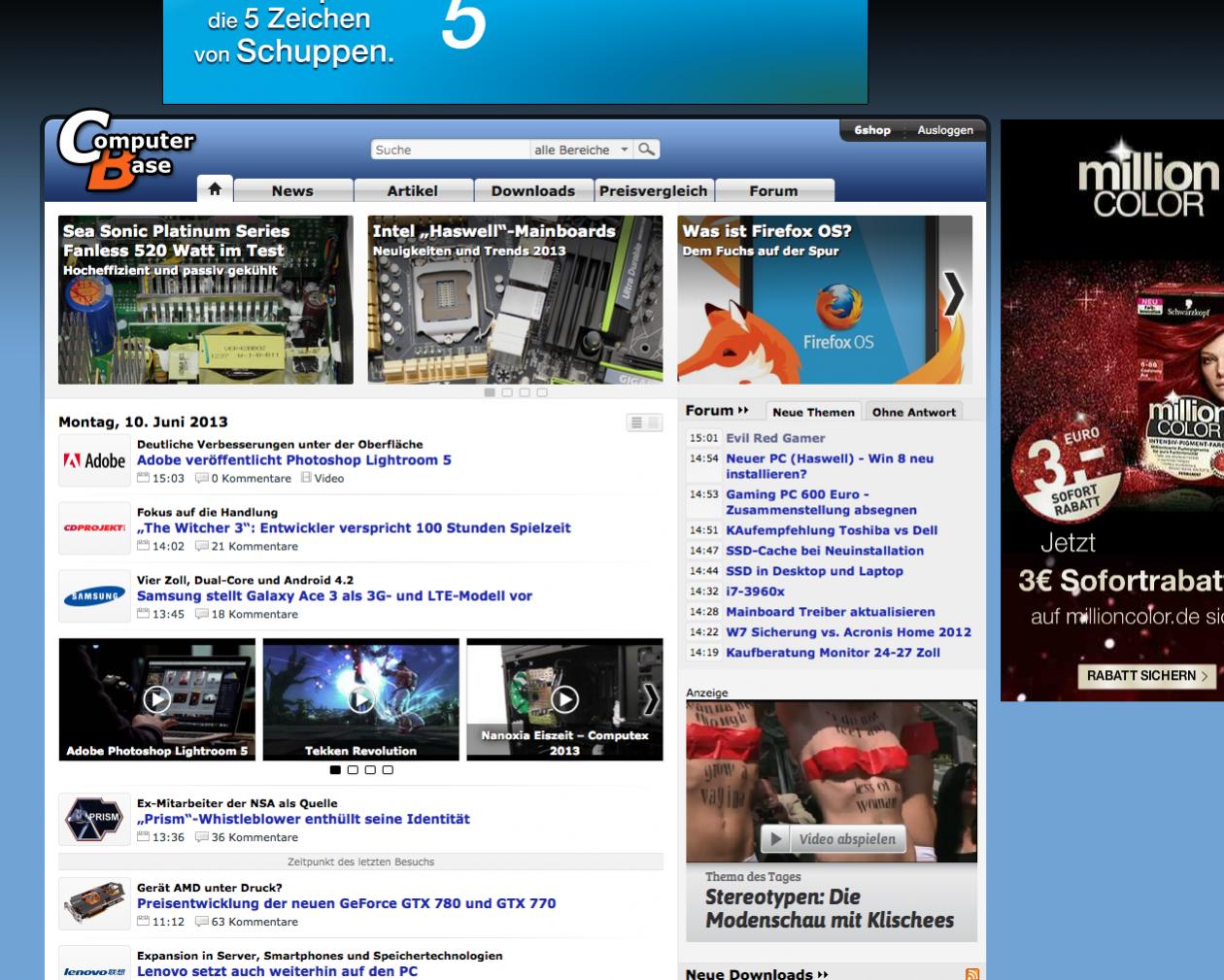Advance the top teaser carousel with right arrow
Image resolution: width=1224 pixels, height=980 pixels.
954,295
